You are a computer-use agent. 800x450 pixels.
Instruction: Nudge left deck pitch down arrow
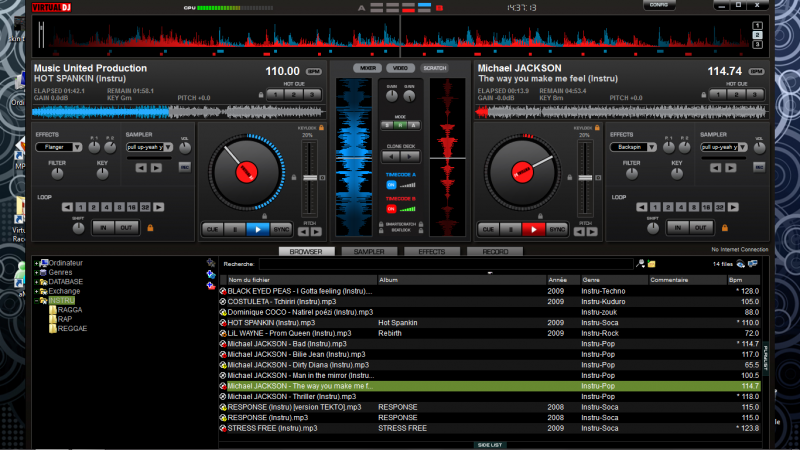click(304, 232)
